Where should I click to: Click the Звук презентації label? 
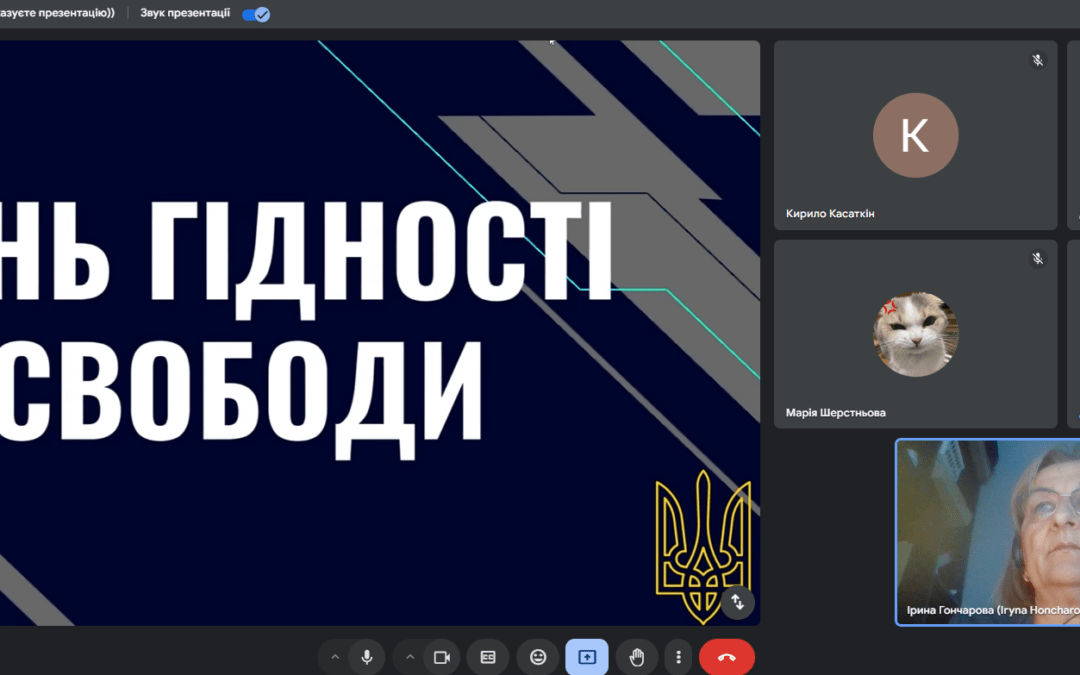(185, 13)
